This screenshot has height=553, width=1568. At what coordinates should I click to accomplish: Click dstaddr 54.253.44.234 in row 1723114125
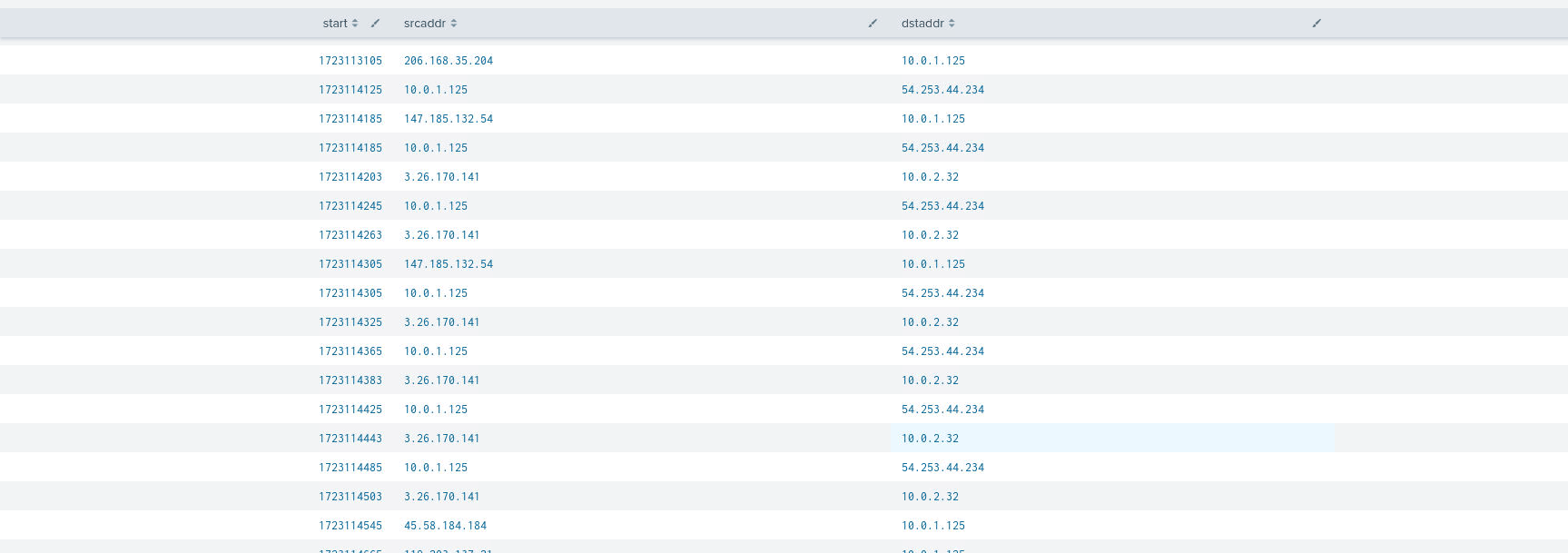(942, 90)
